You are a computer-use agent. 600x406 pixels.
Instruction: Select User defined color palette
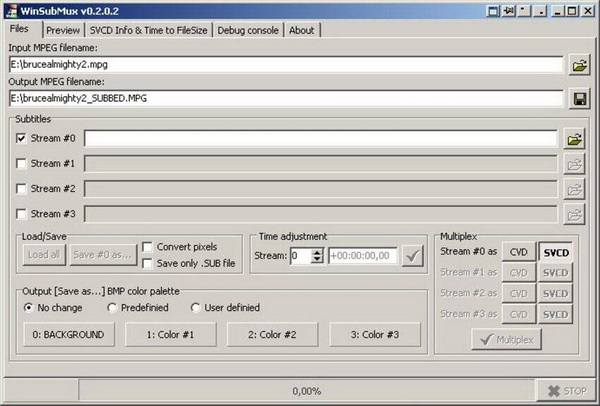(196, 308)
